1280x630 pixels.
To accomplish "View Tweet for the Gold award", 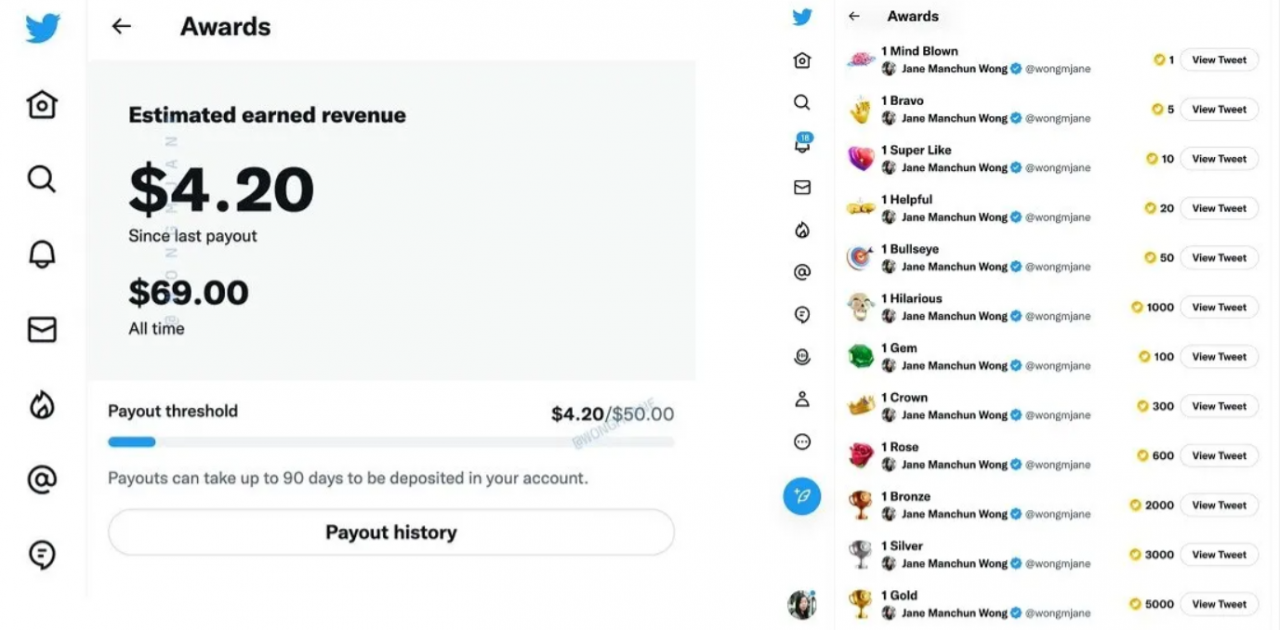I will (1219, 604).
